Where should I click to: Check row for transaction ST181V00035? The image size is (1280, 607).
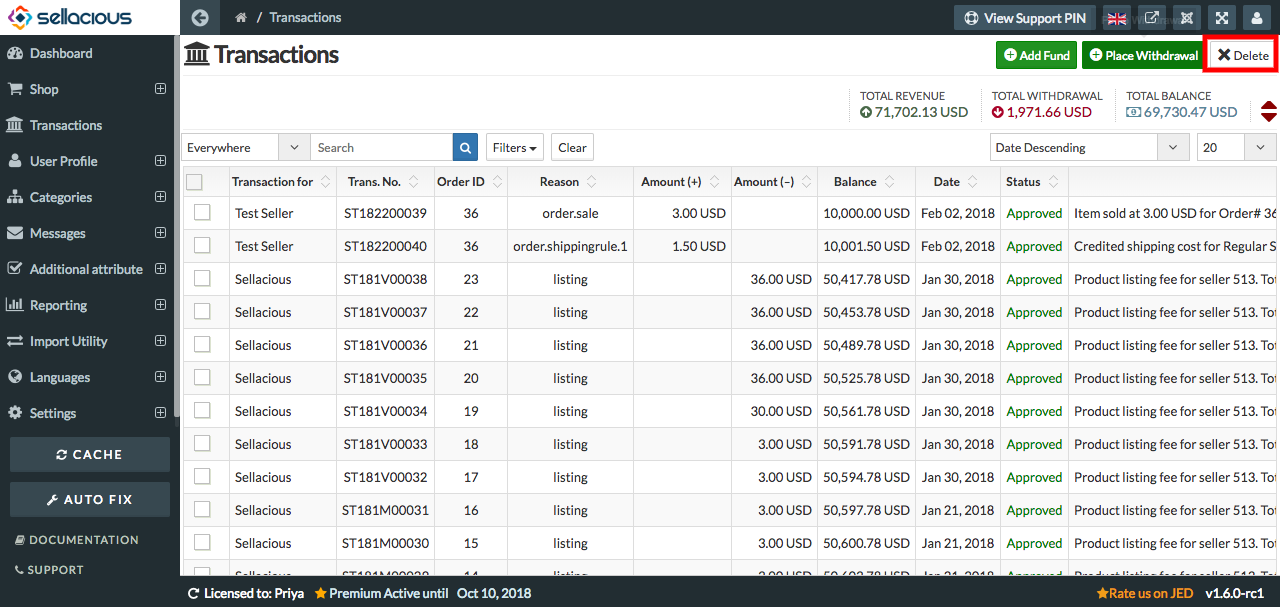pyautogui.click(x=202, y=377)
